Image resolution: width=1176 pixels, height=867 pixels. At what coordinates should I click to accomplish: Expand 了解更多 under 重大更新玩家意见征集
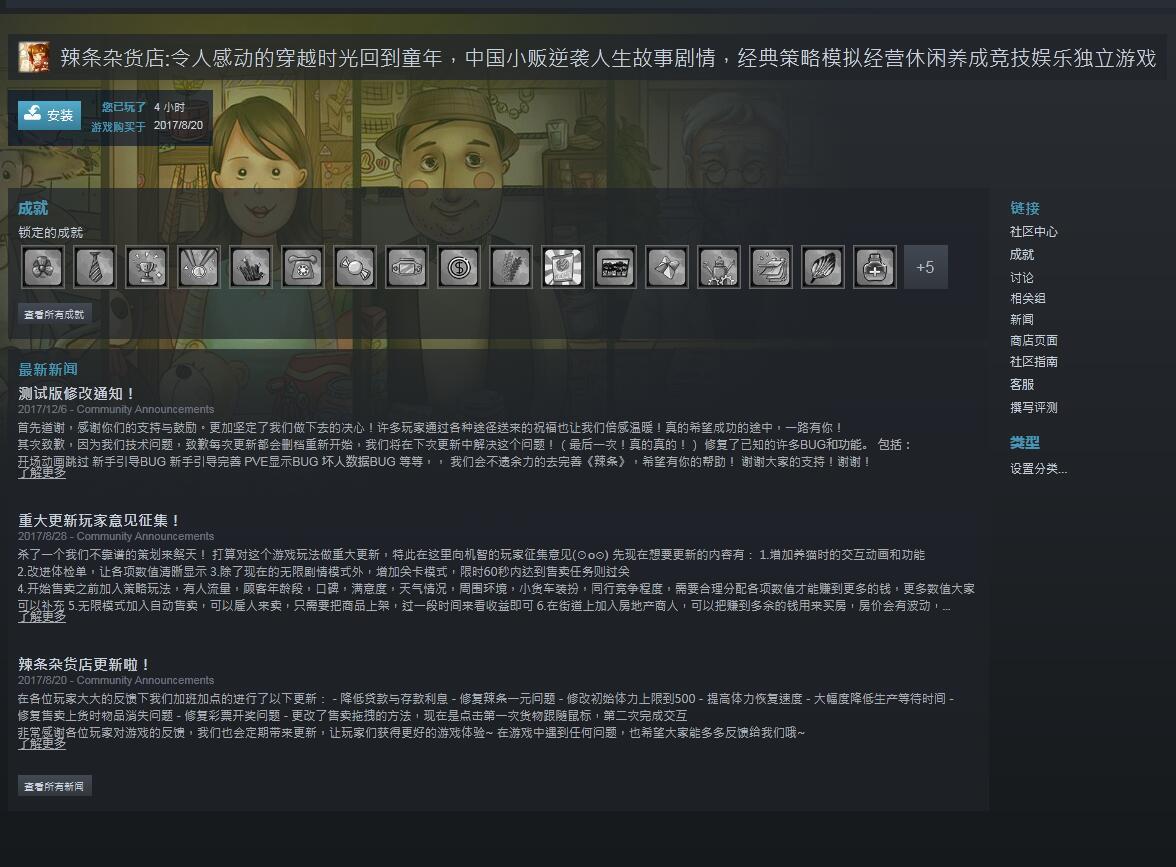coord(42,616)
